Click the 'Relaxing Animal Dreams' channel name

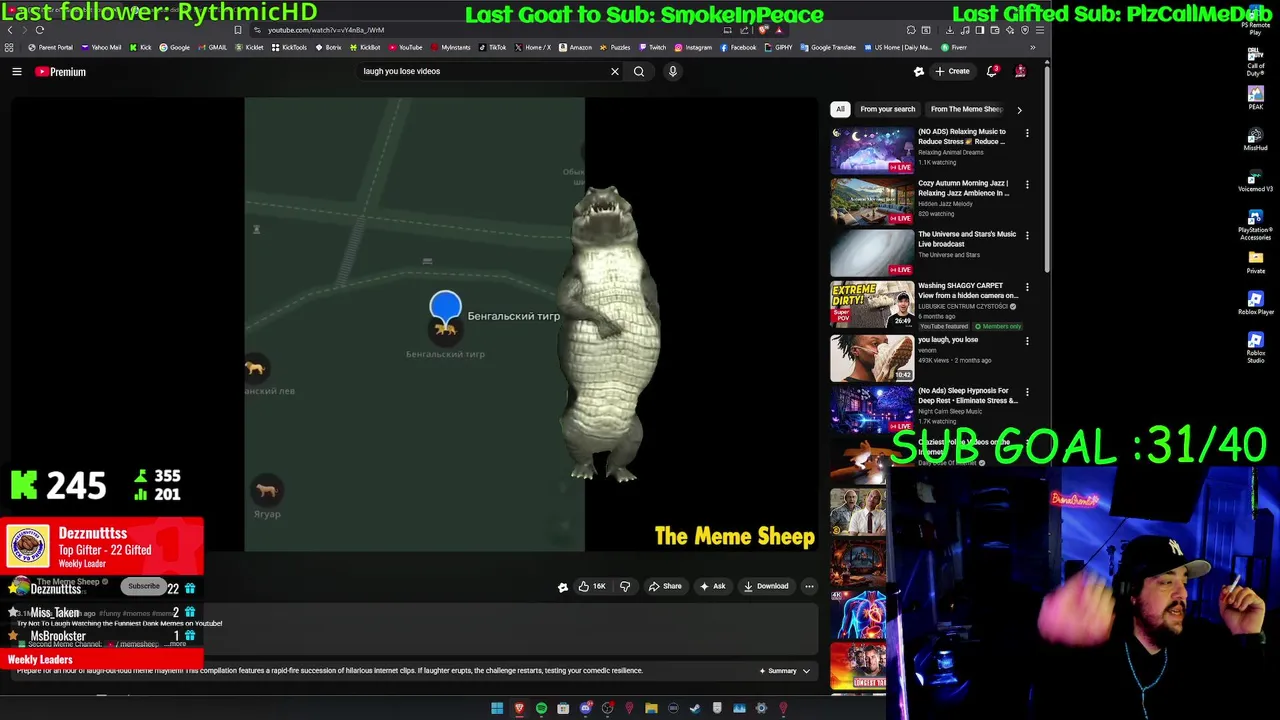click(950, 152)
